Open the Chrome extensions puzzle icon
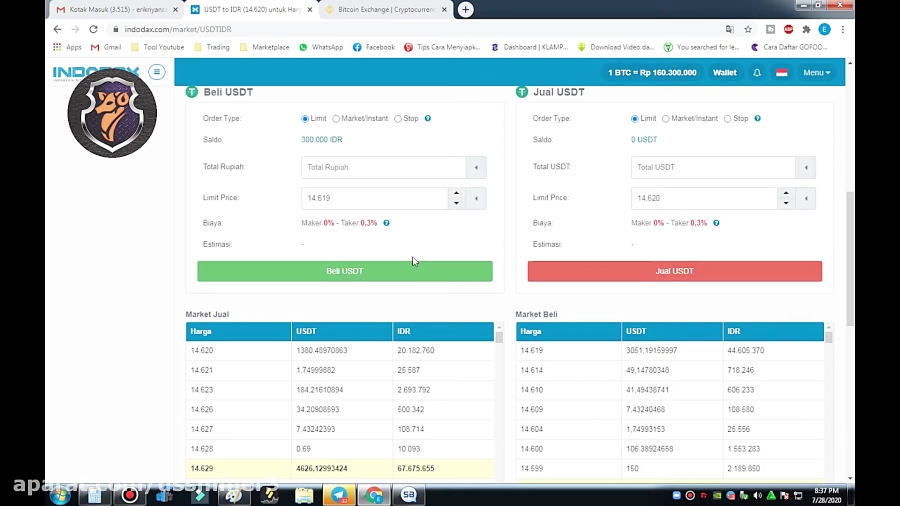The image size is (900, 506). tap(806, 29)
